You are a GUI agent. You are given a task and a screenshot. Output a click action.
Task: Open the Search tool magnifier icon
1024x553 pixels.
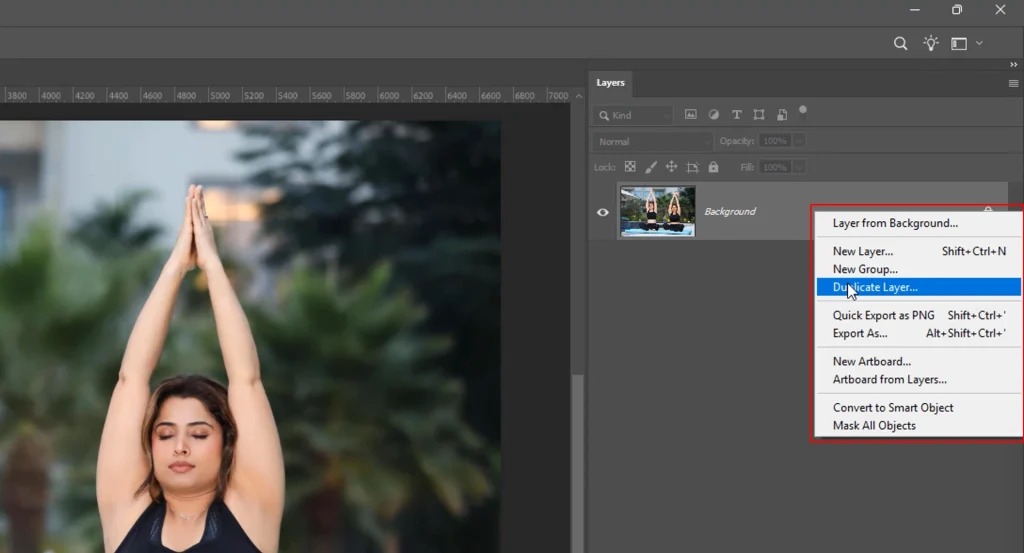pos(900,44)
